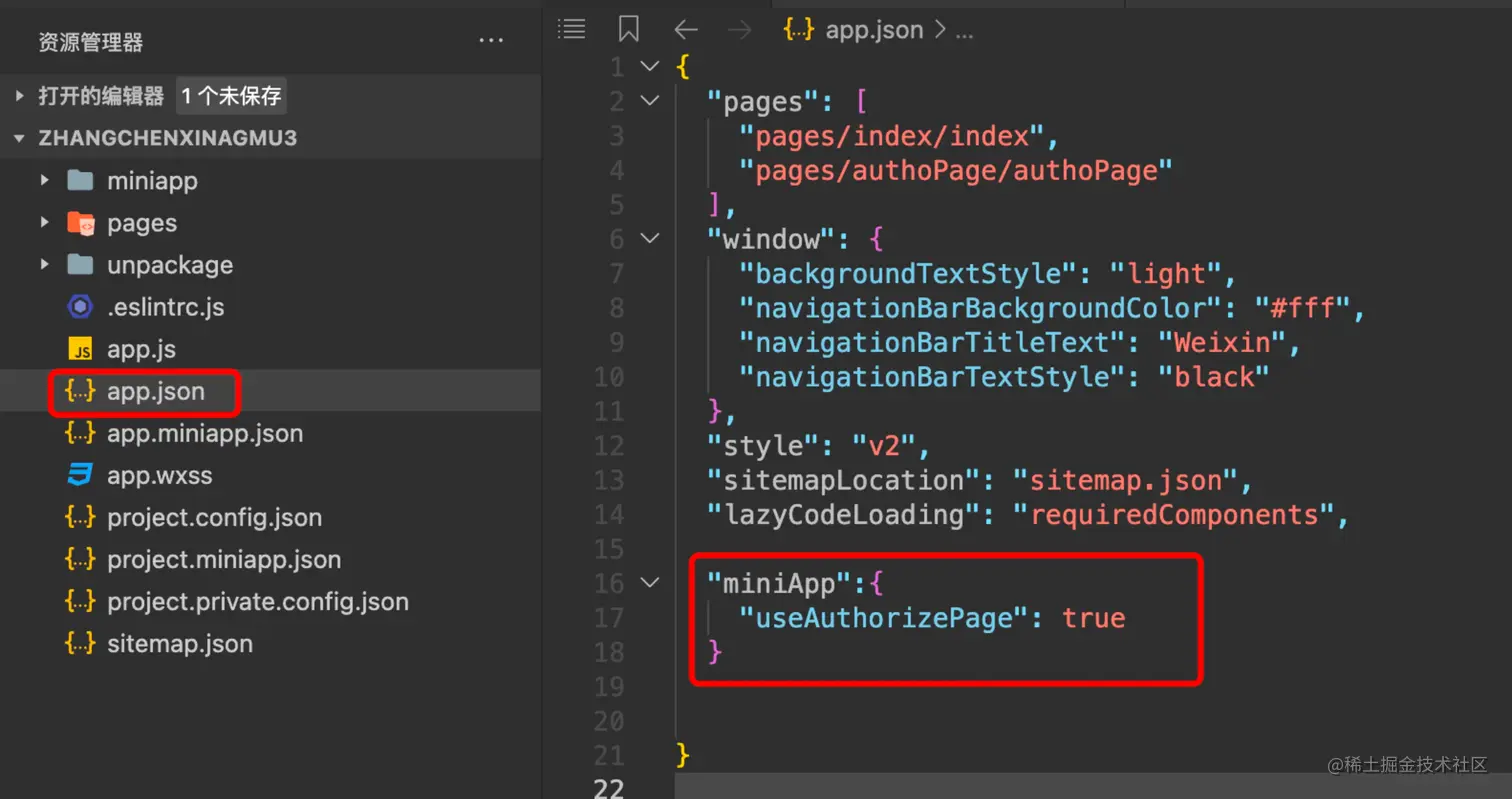Click the "pages/authoPage/authoPage" string
Viewport: 1512px width, 799px height.
(955, 170)
